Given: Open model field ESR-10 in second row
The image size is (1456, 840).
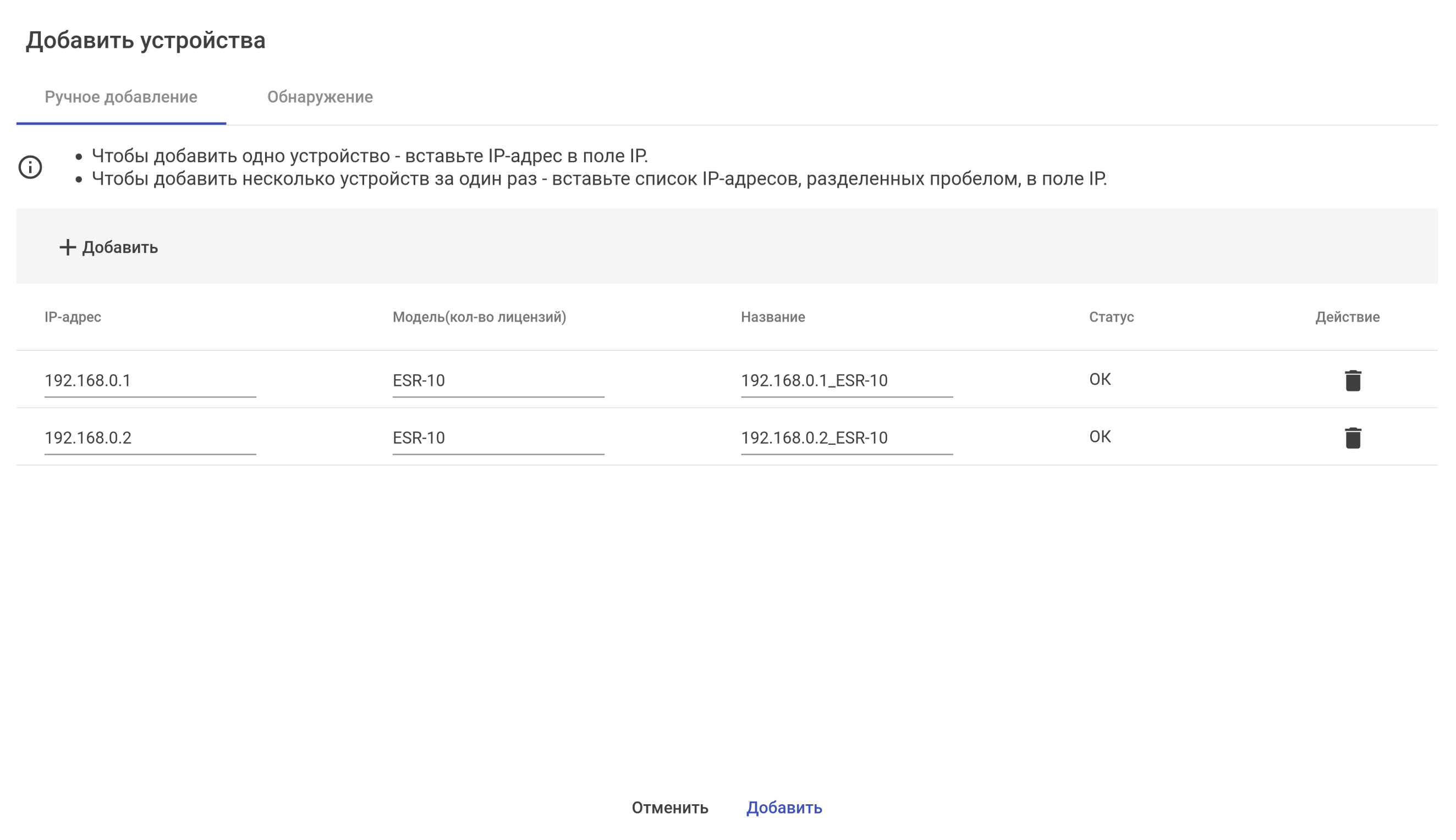Looking at the screenshot, I should (x=498, y=438).
